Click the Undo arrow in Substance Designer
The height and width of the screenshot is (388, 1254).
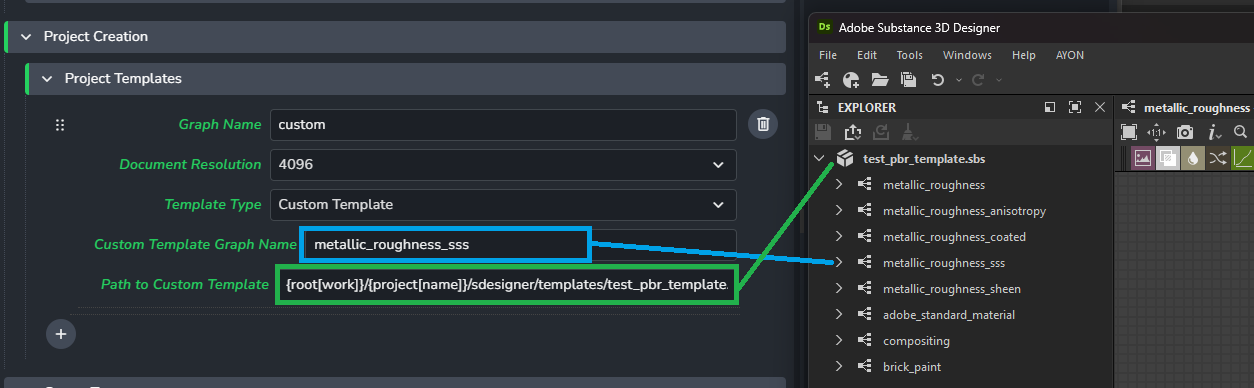(x=938, y=80)
